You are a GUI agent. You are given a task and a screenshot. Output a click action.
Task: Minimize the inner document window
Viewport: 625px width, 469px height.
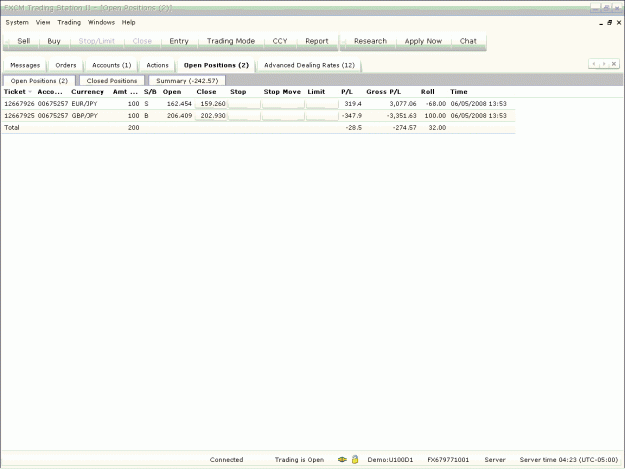(x=601, y=23)
